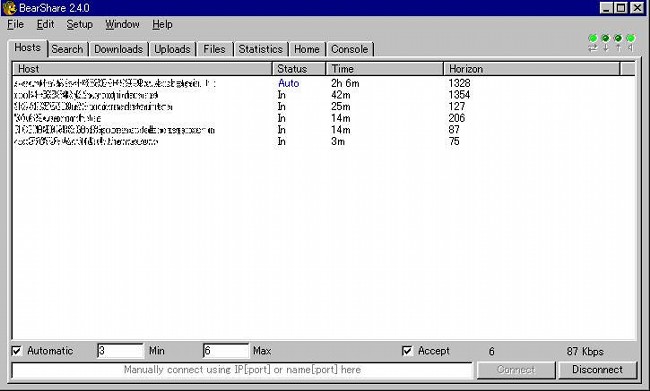This screenshot has height=391, width=650.
Task: Click the download indicator light above the down arrow
Action: 605,39
